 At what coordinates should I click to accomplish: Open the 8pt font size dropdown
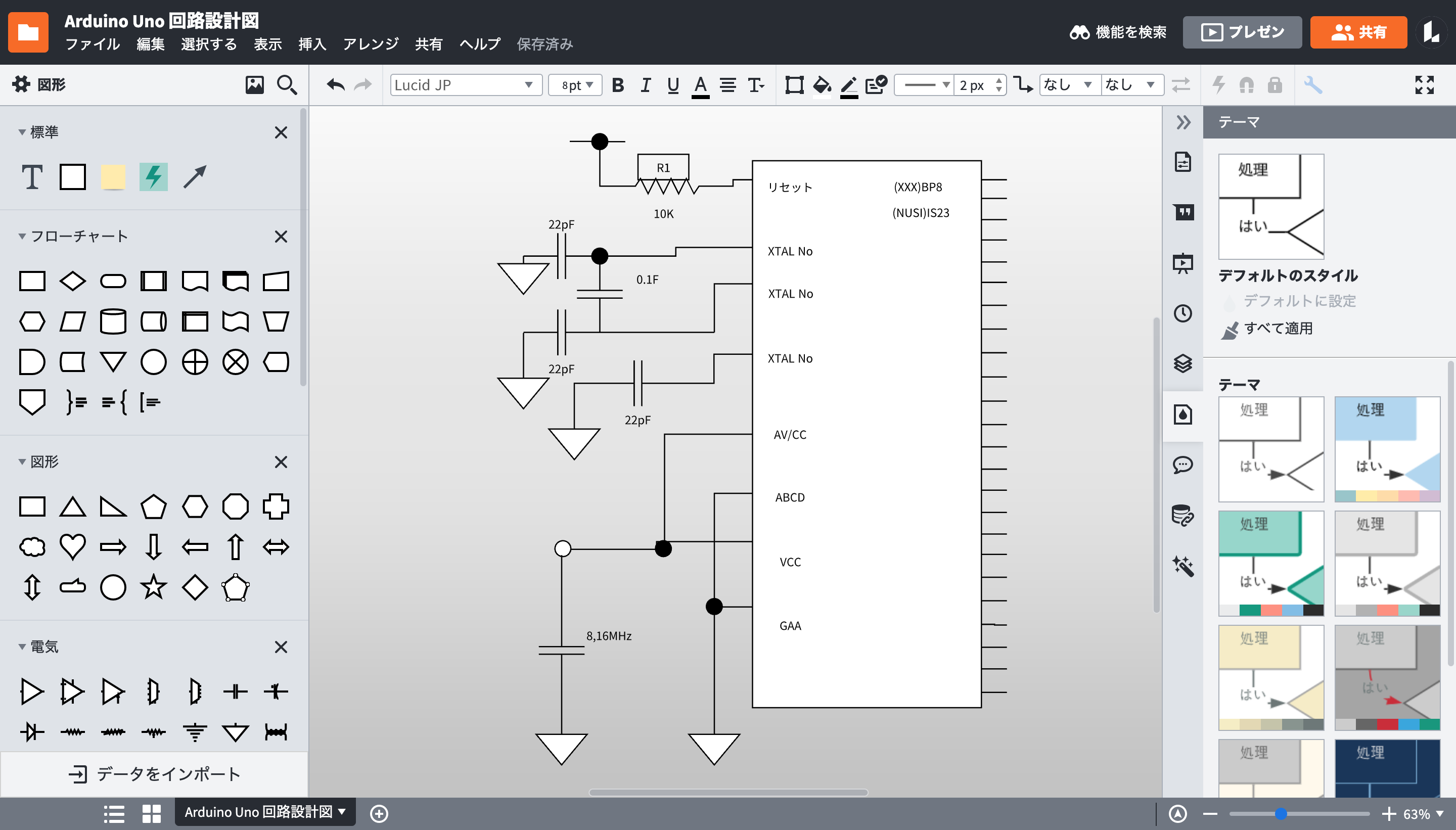point(574,85)
